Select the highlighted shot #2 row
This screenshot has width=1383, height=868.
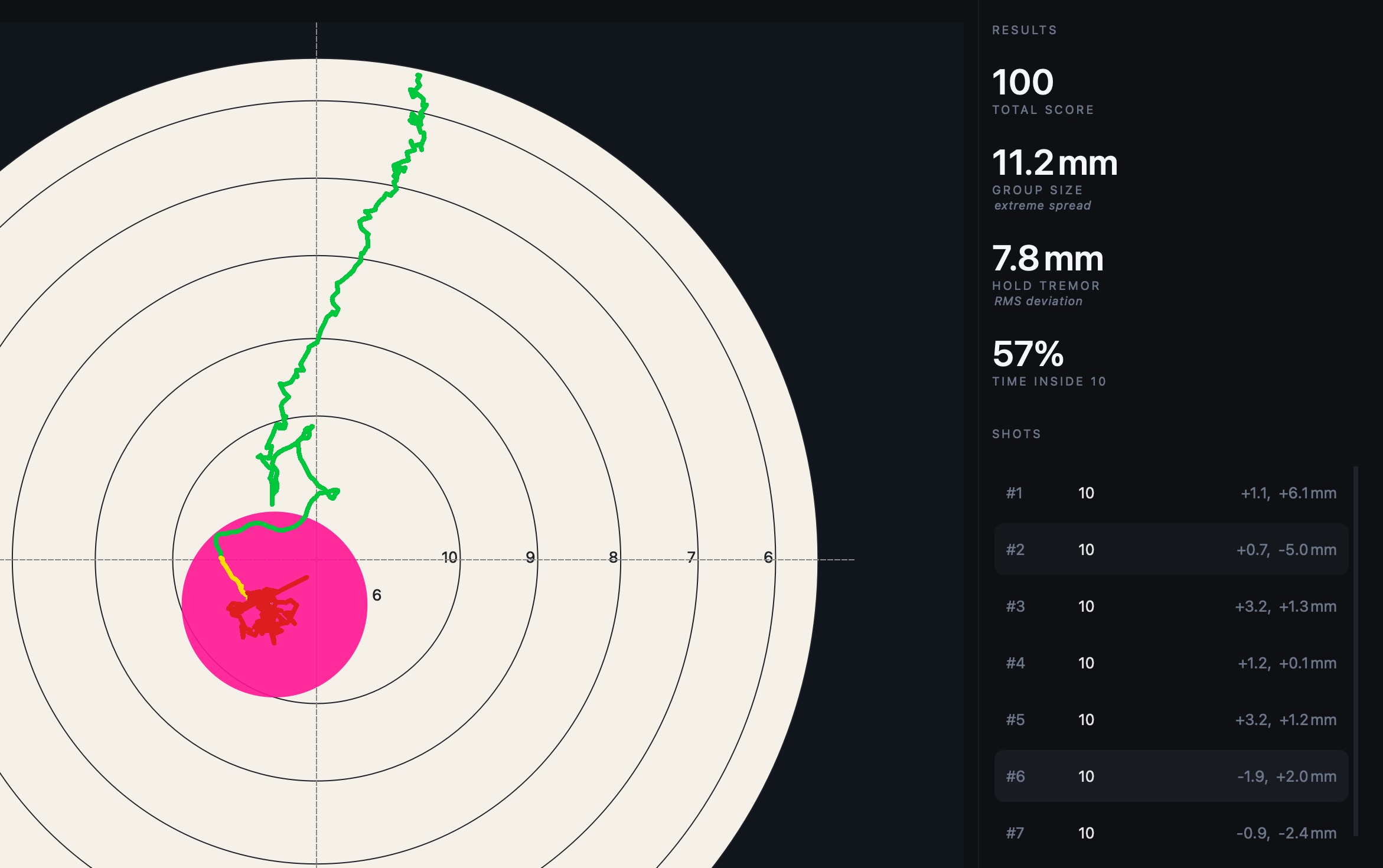click(1171, 550)
